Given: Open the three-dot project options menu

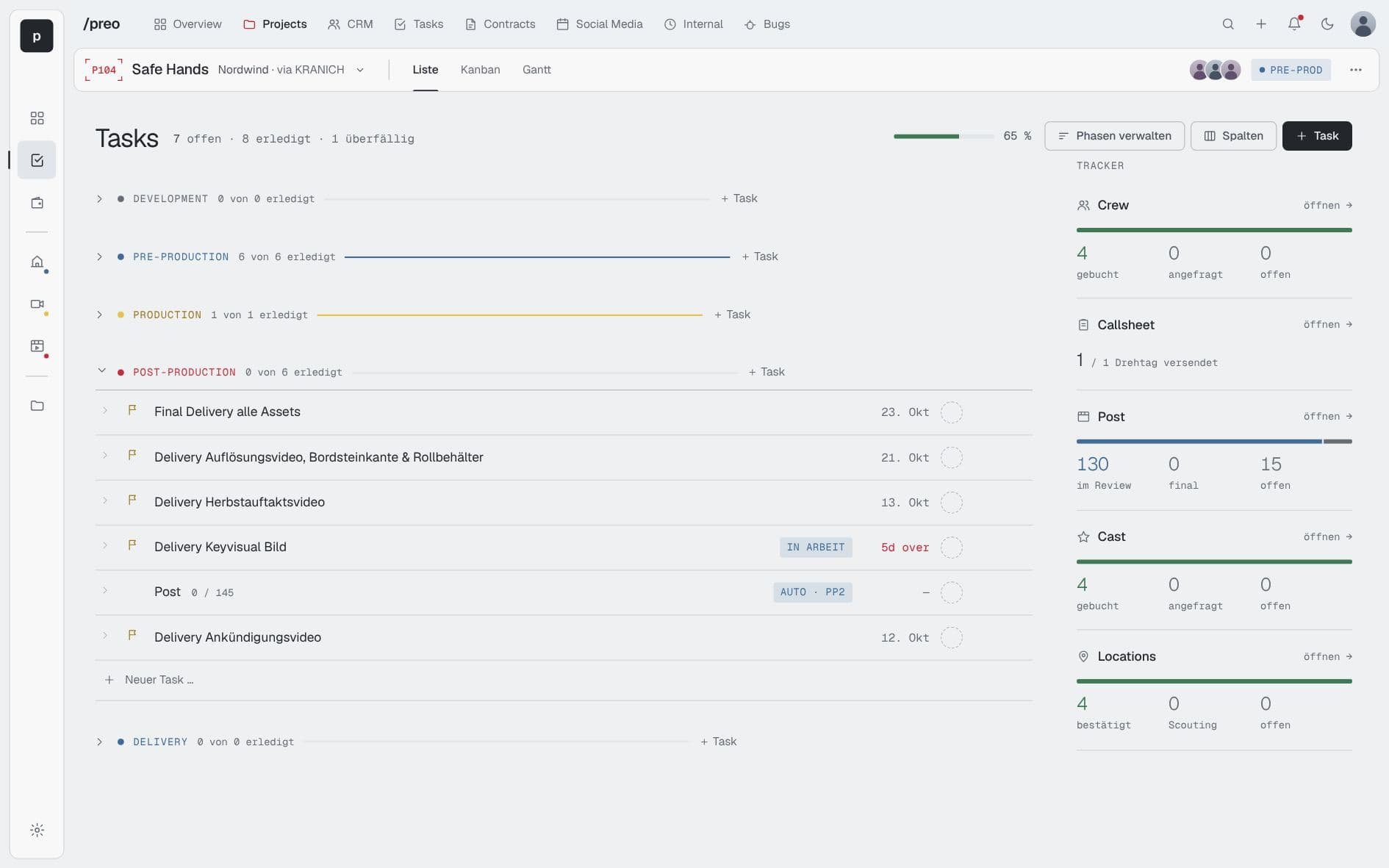Looking at the screenshot, I should 1356,70.
